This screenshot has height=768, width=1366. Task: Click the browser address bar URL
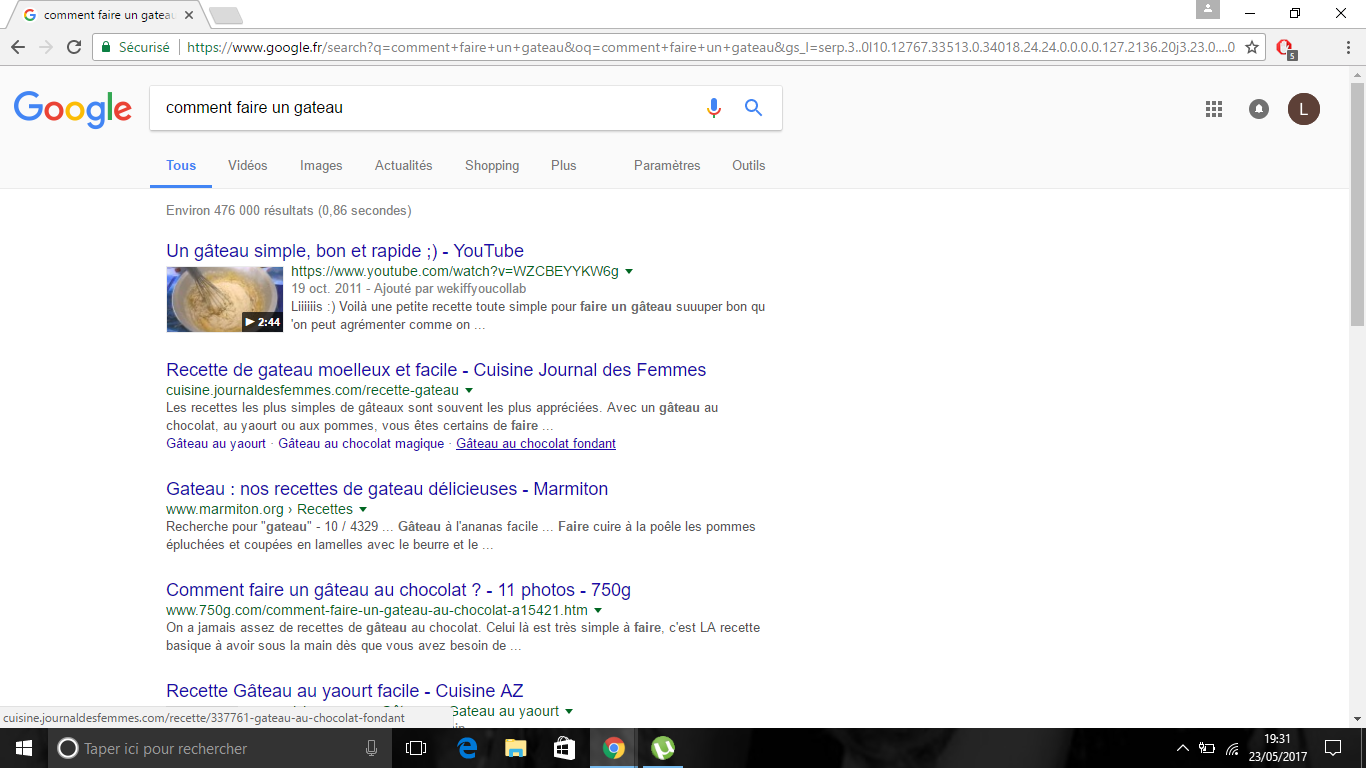click(x=710, y=47)
